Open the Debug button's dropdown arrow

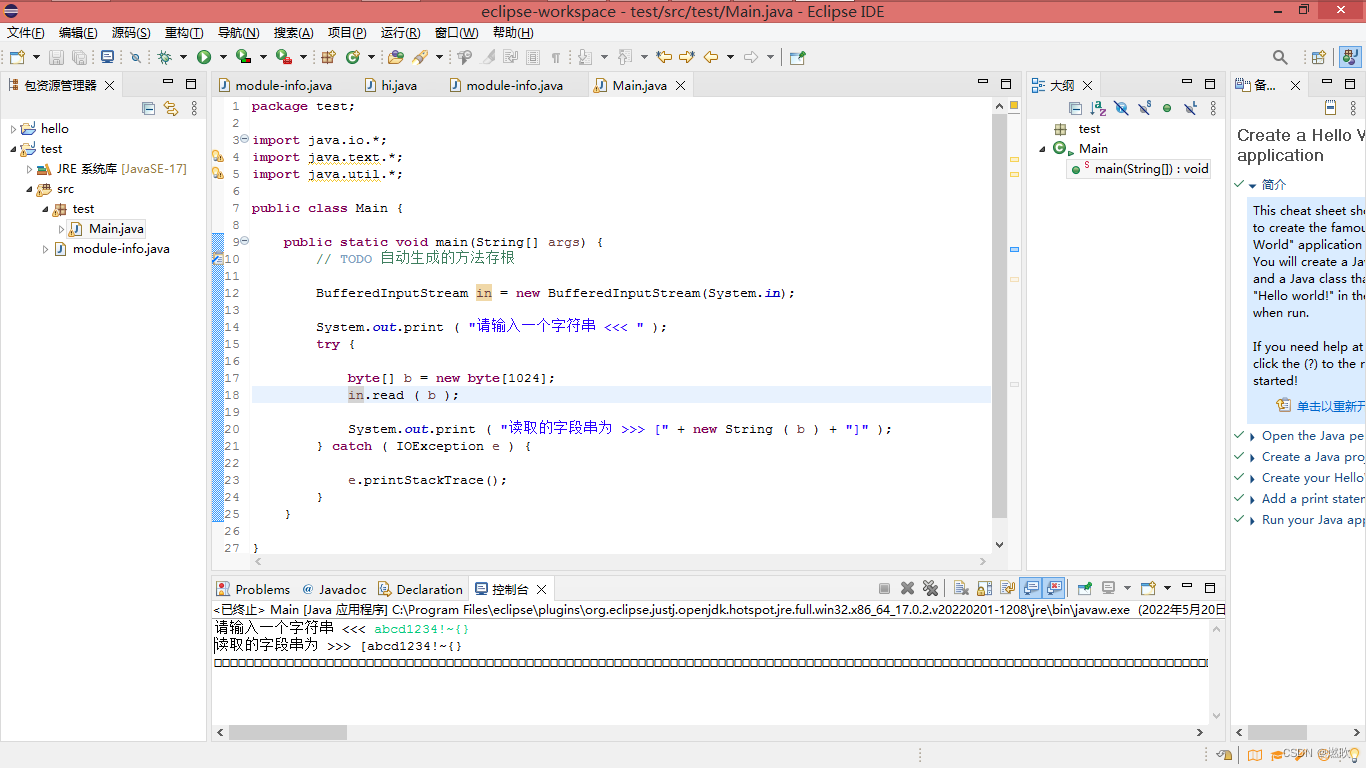pos(183,57)
